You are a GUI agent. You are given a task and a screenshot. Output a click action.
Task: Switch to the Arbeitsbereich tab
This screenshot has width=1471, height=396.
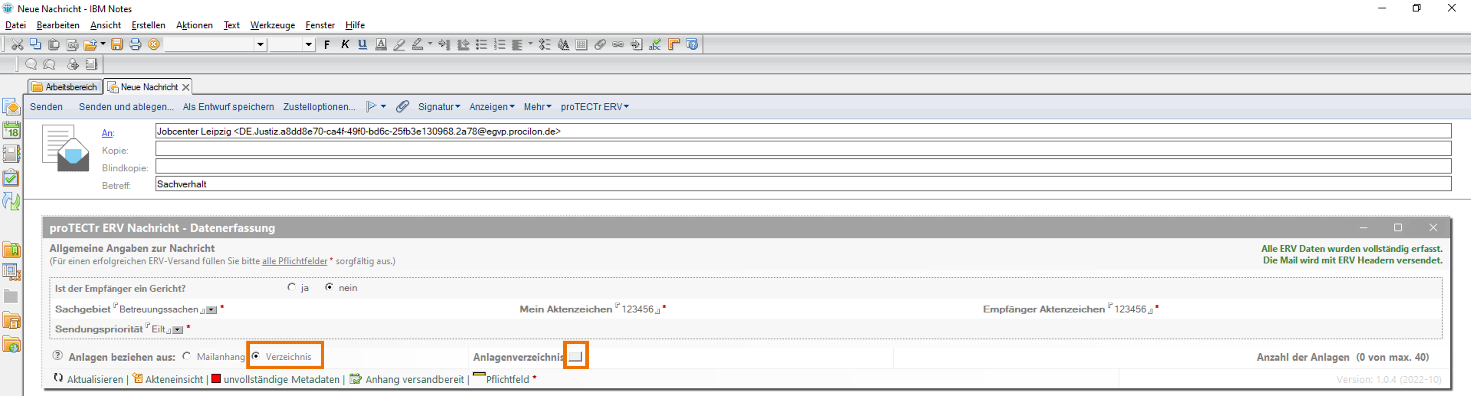[64, 87]
